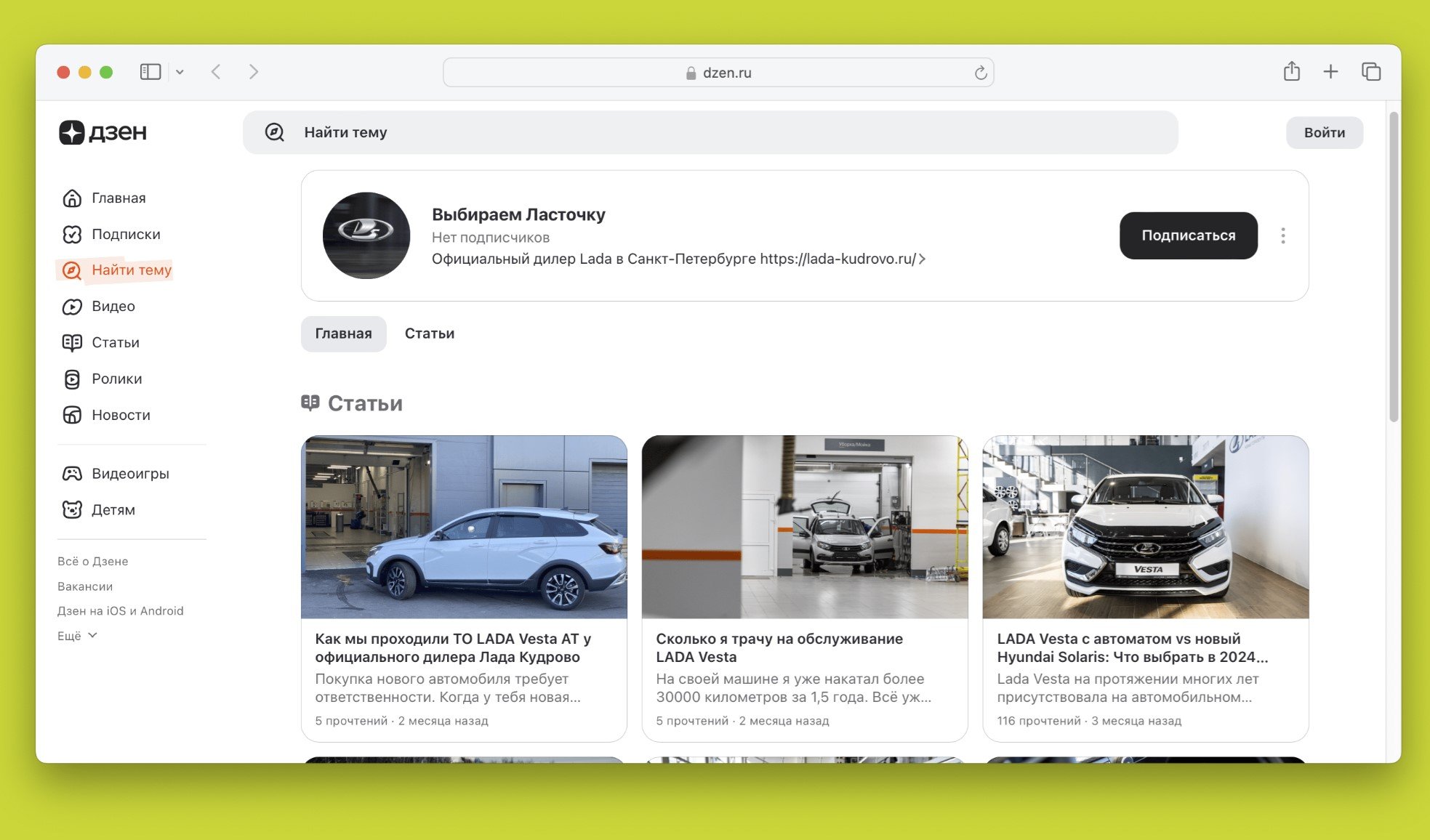Switch to the Статьи channel tab
Image resolution: width=1430 pixels, height=840 pixels.
[429, 334]
